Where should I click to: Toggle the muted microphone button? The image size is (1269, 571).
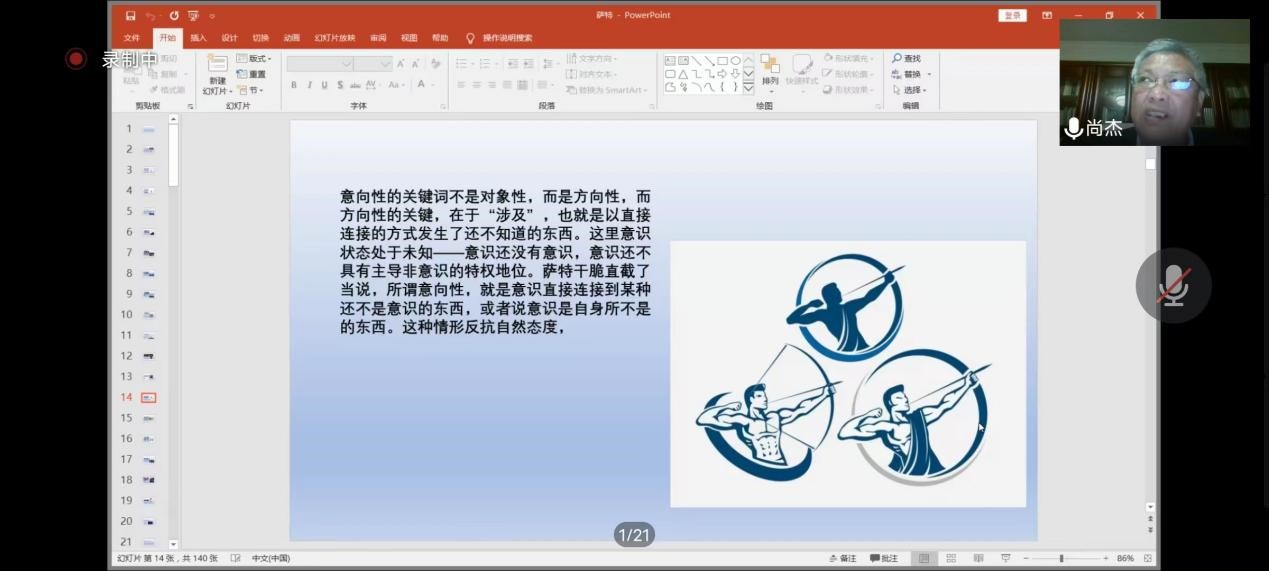tap(1173, 286)
